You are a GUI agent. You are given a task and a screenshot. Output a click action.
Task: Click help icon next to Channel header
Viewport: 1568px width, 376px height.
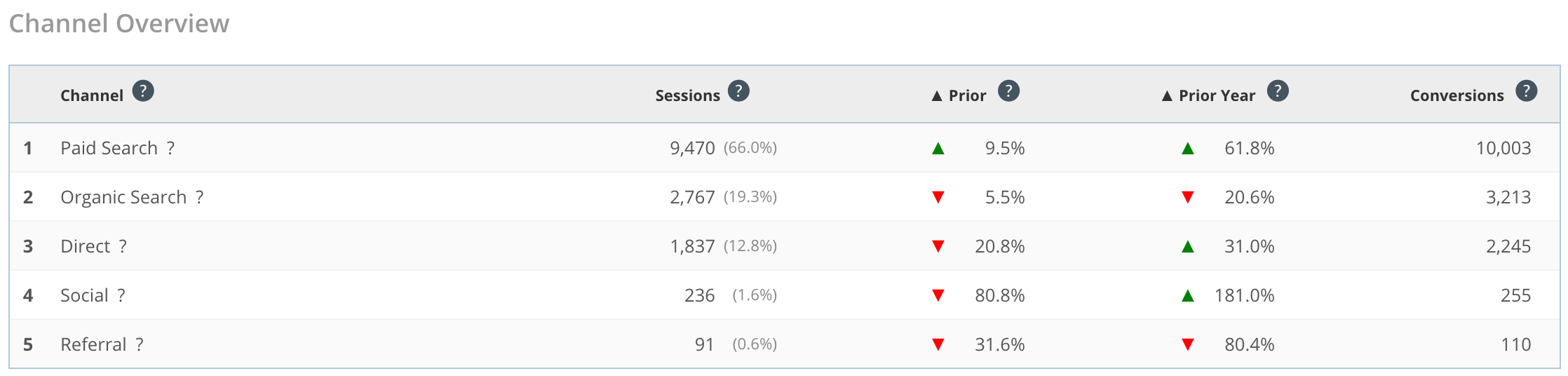pyautogui.click(x=143, y=91)
